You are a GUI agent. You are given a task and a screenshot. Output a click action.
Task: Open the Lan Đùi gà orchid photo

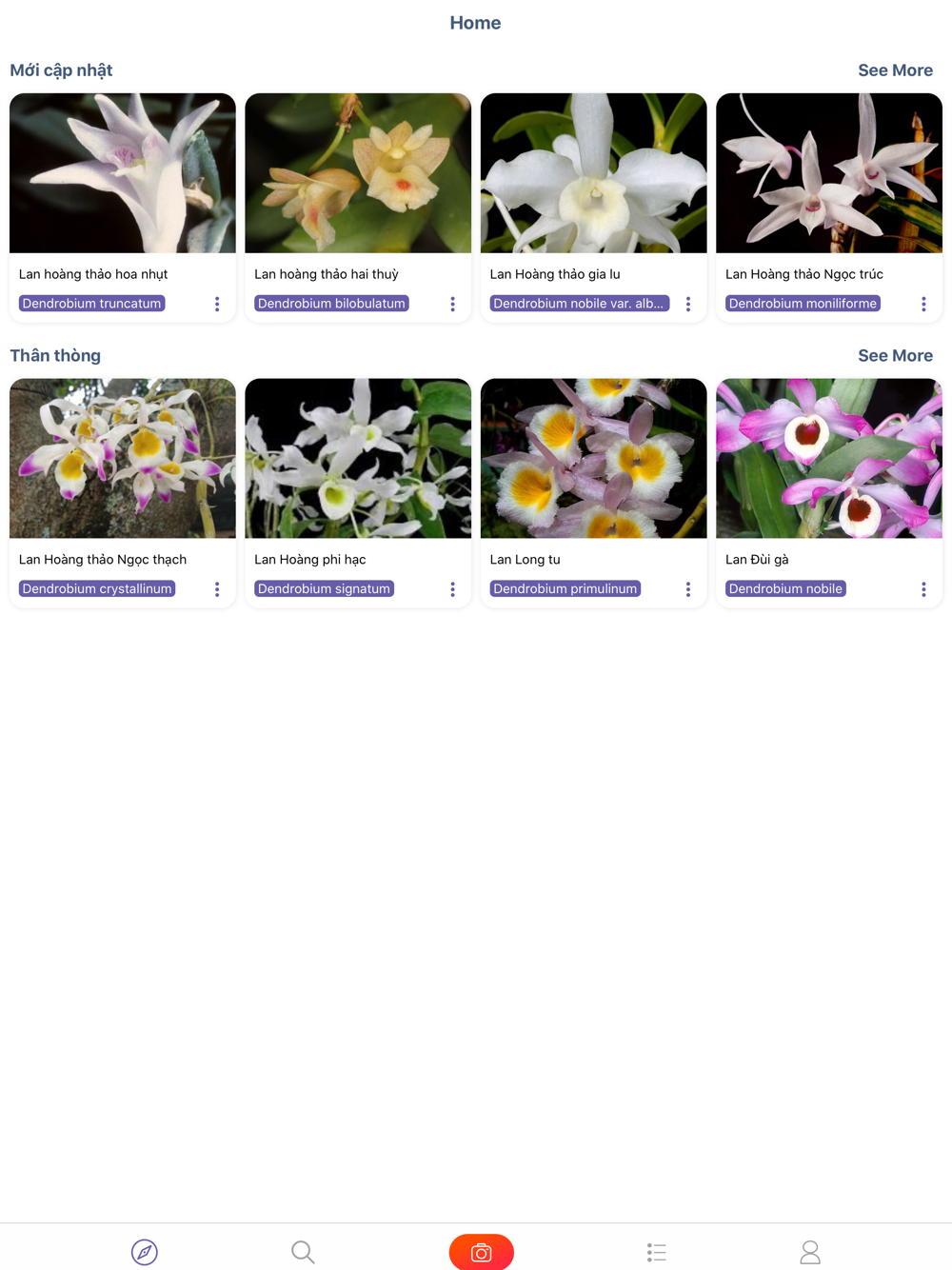point(829,459)
